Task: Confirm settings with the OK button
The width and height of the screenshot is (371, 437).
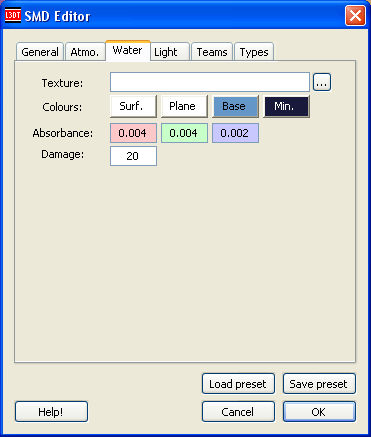Action: point(319,412)
